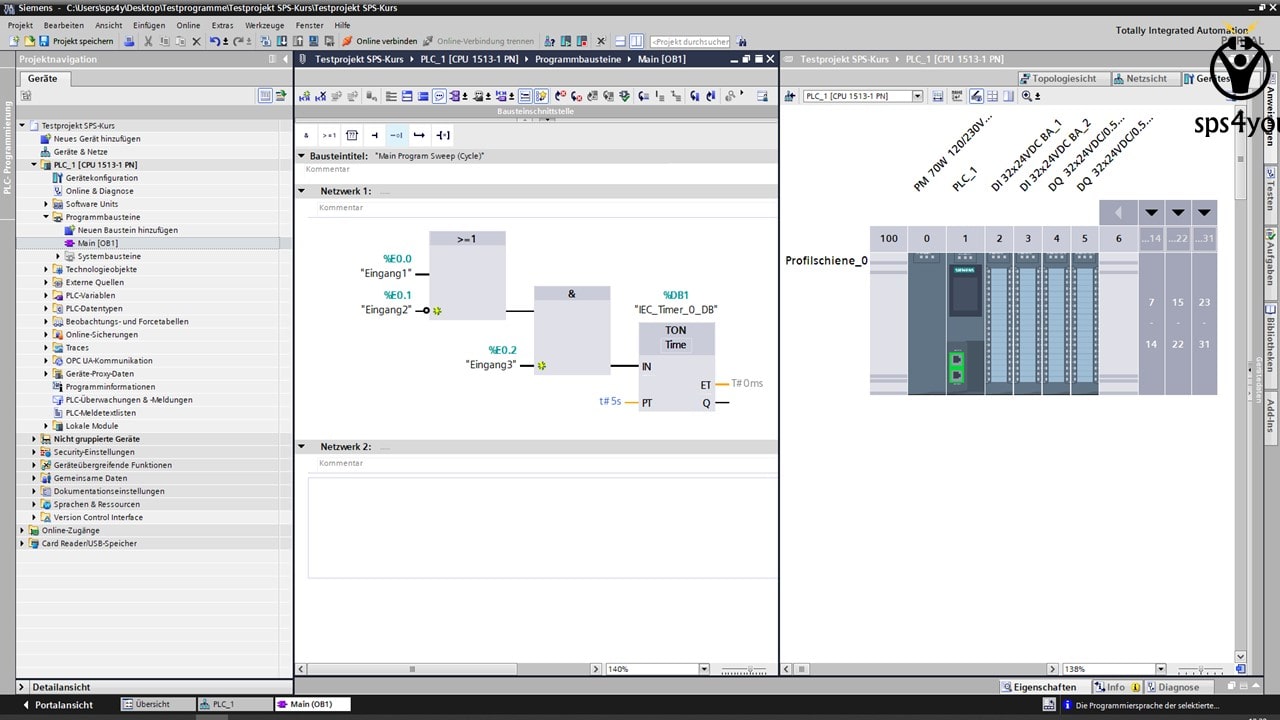Click the device view zoom slider at the bottom
Screen dimensions: 1280x720
tap(1201, 669)
